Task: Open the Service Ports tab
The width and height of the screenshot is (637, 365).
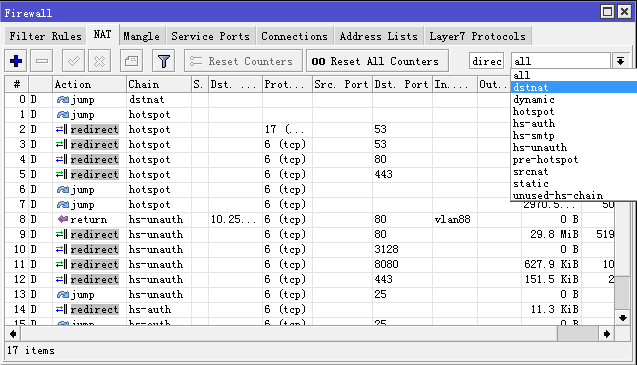Action: tap(210, 36)
